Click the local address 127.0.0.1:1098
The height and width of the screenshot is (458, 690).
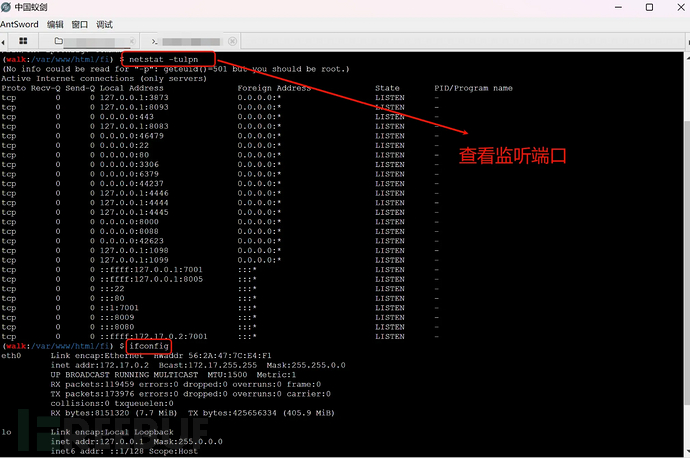(134, 251)
